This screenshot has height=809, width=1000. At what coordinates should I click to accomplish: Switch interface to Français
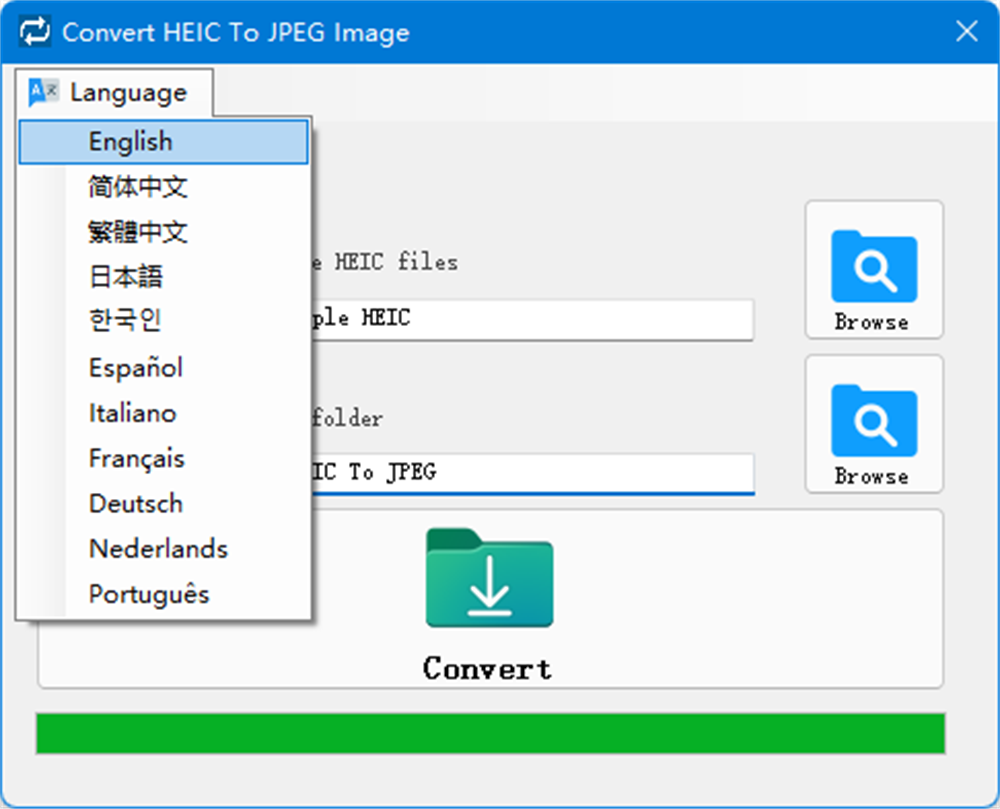(137, 458)
